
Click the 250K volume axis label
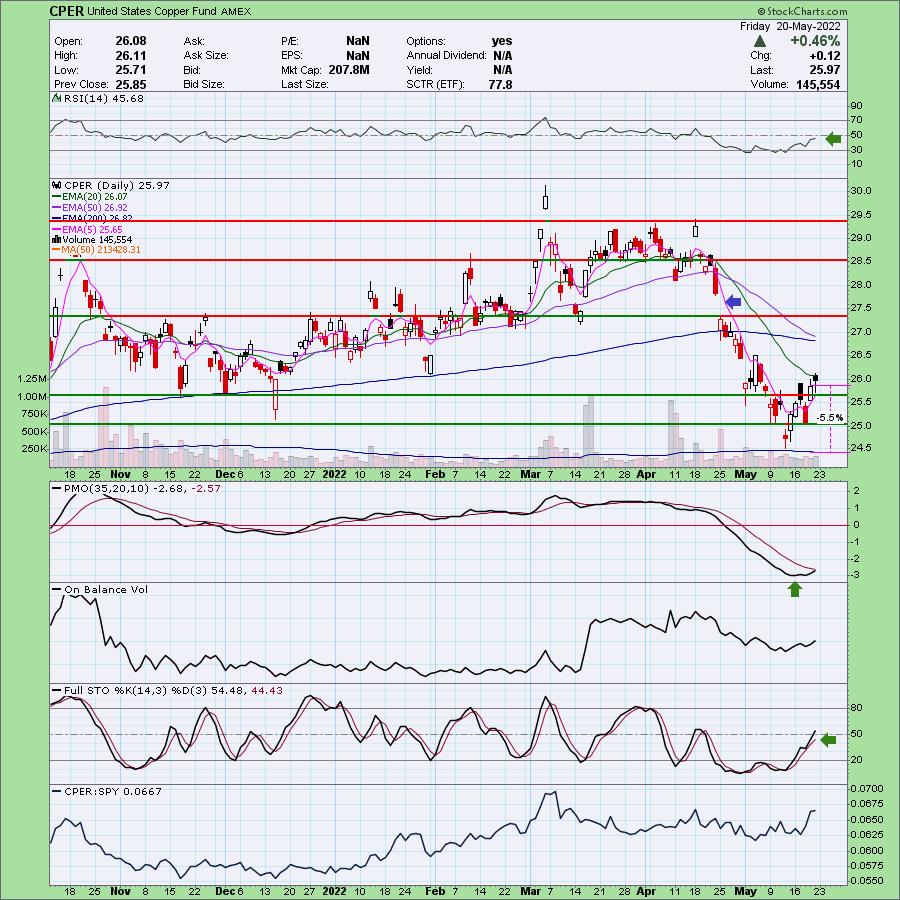34,448
